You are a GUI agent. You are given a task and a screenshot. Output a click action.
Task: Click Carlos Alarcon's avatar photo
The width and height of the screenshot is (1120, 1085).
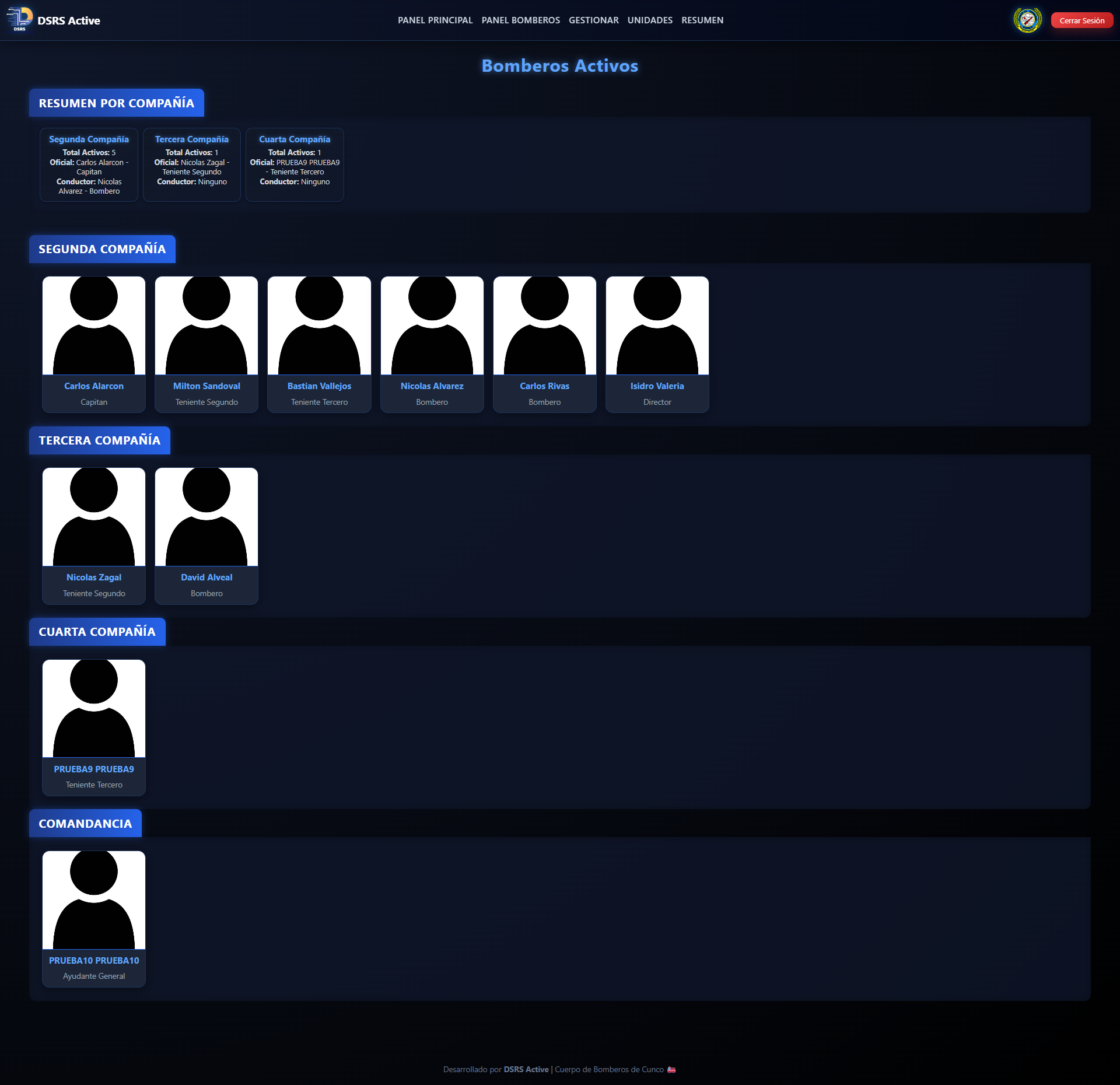click(94, 325)
